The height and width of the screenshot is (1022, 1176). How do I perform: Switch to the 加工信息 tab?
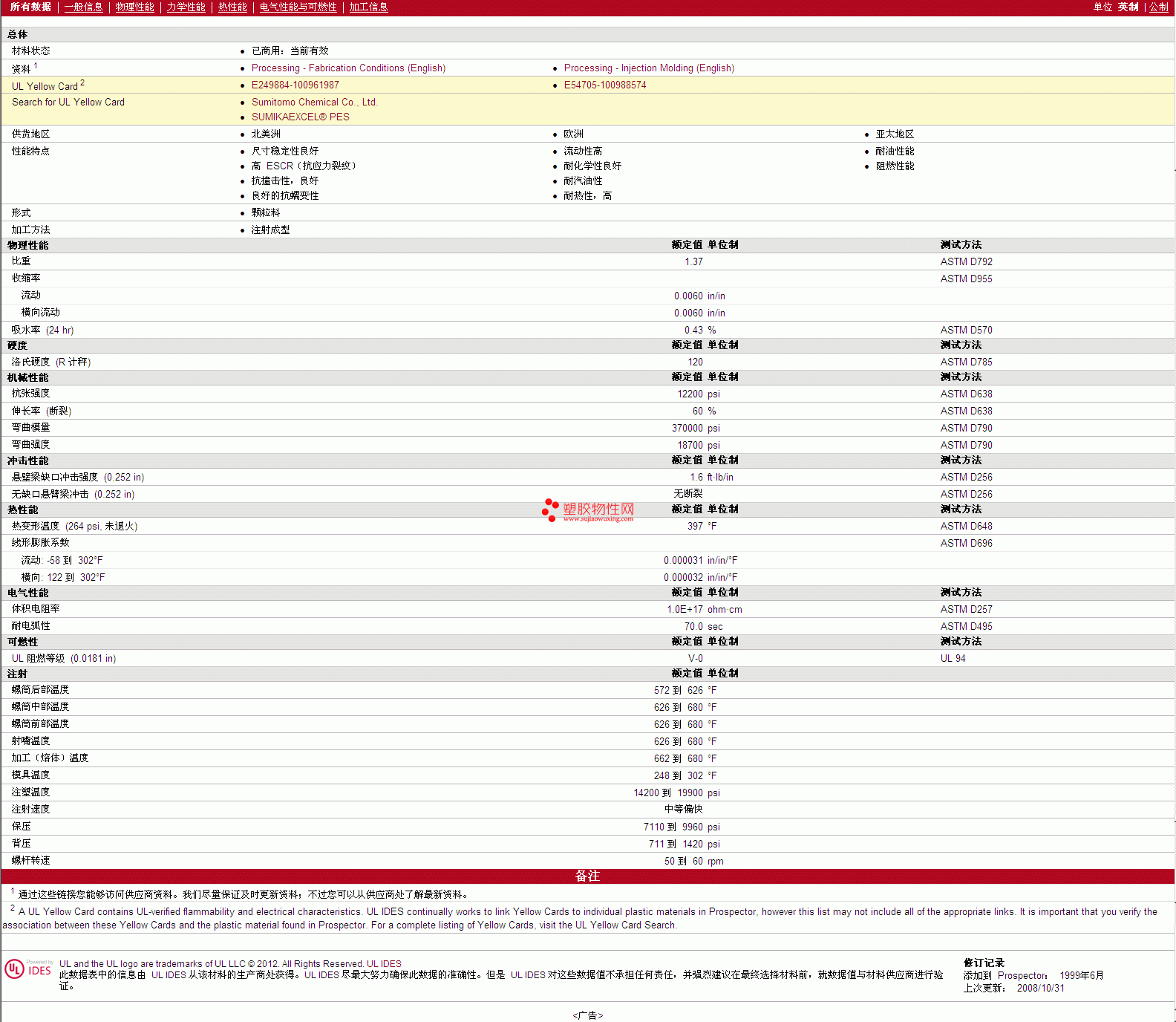click(x=369, y=7)
